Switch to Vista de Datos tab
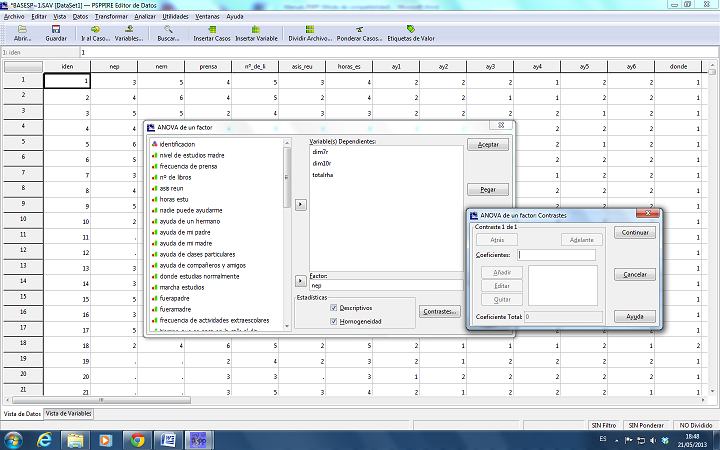The image size is (720, 450). (22, 414)
